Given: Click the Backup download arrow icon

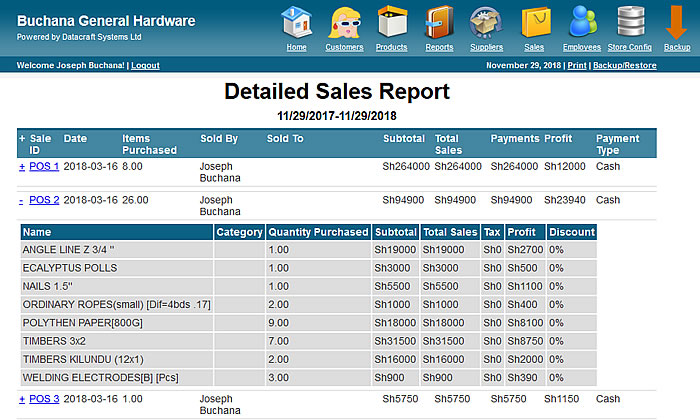Looking at the screenshot, I should (x=677, y=22).
